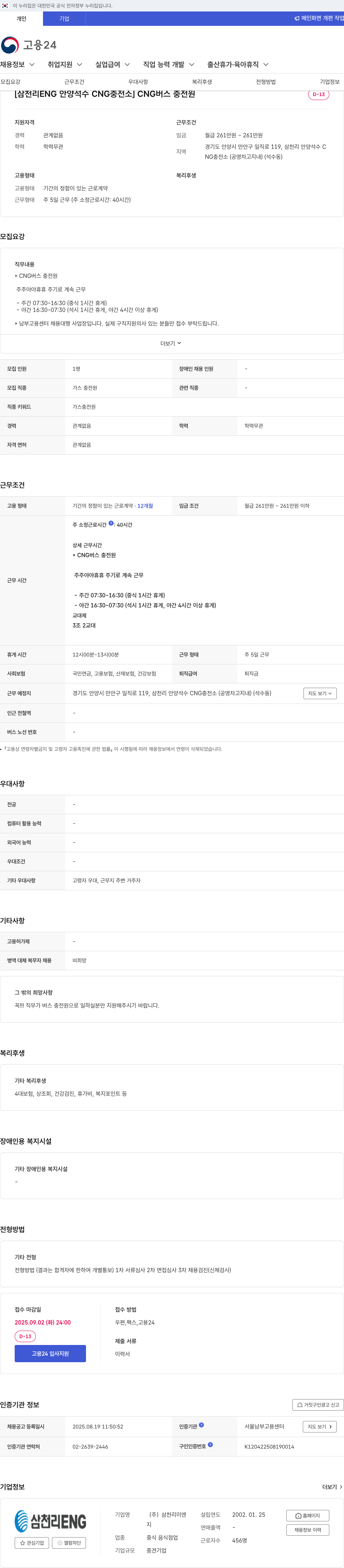Click the D-13 badge near the title
344x1568 pixels.
(x=319, y=94)
